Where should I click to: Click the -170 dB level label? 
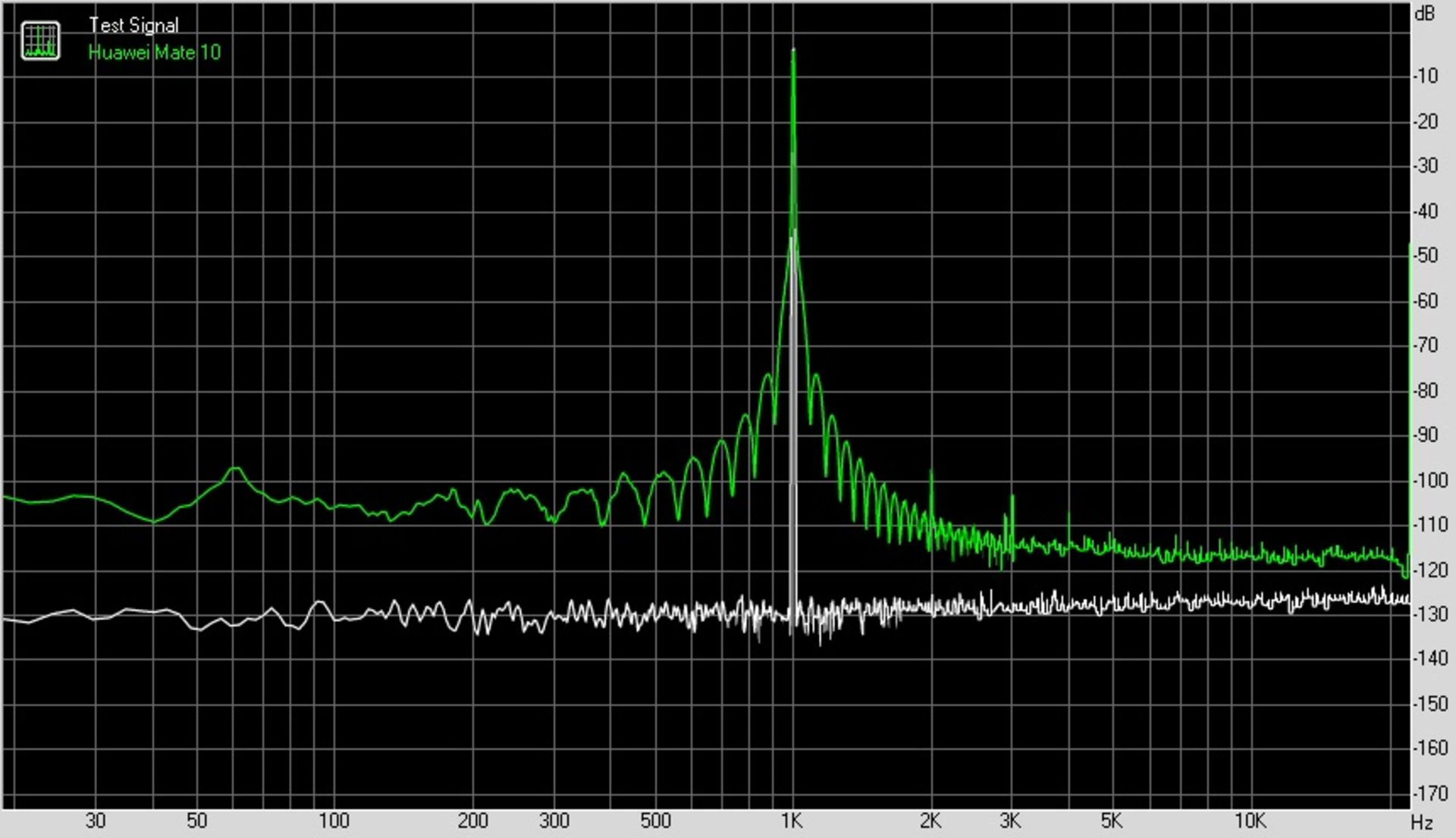point(1429,793)
